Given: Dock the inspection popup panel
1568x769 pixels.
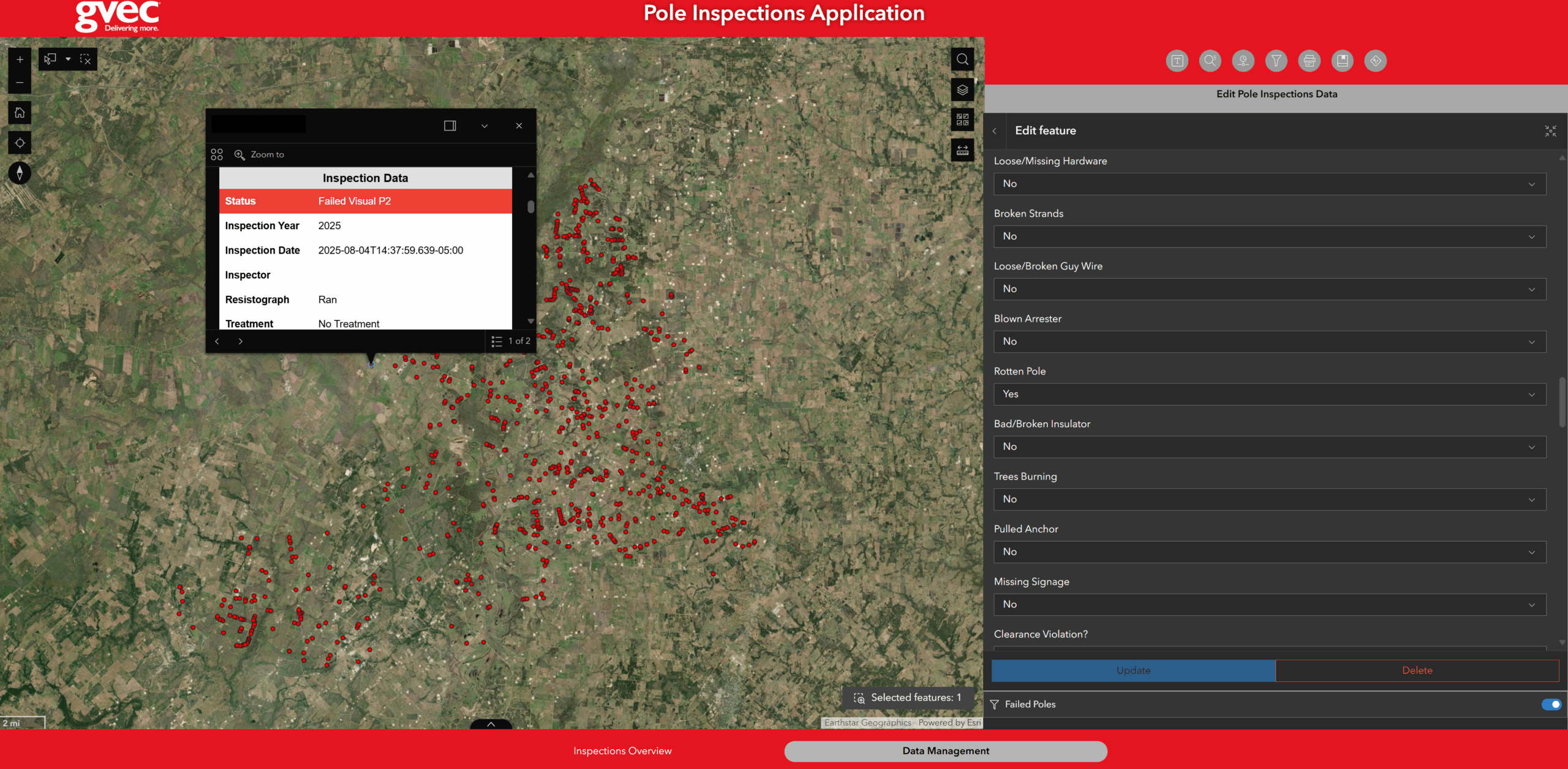Looking at the screenshot, I should 450,126.
